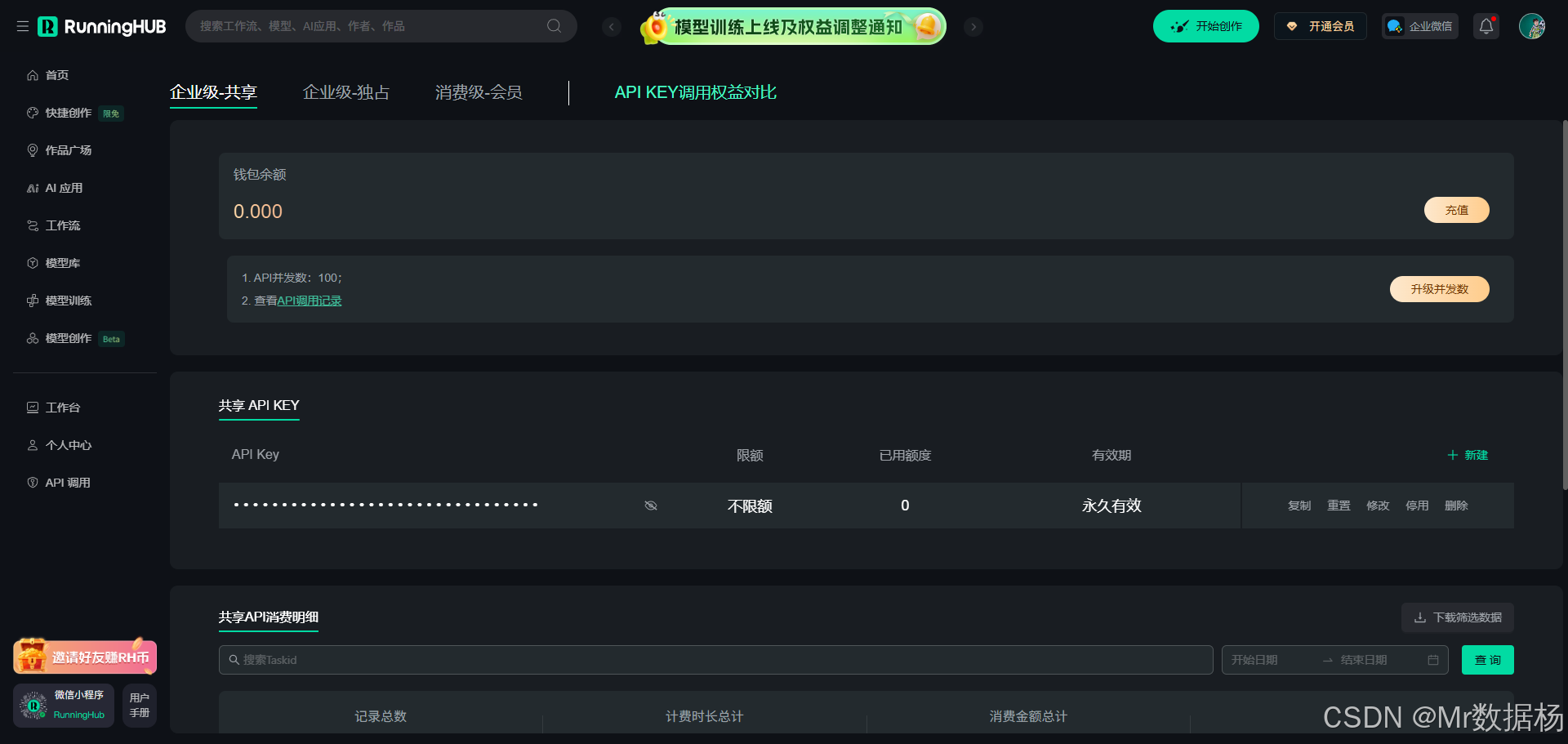Open the 模型库 sidebar icon
The height and width of the screenshot is (744, 1568).
coord(33,263)
